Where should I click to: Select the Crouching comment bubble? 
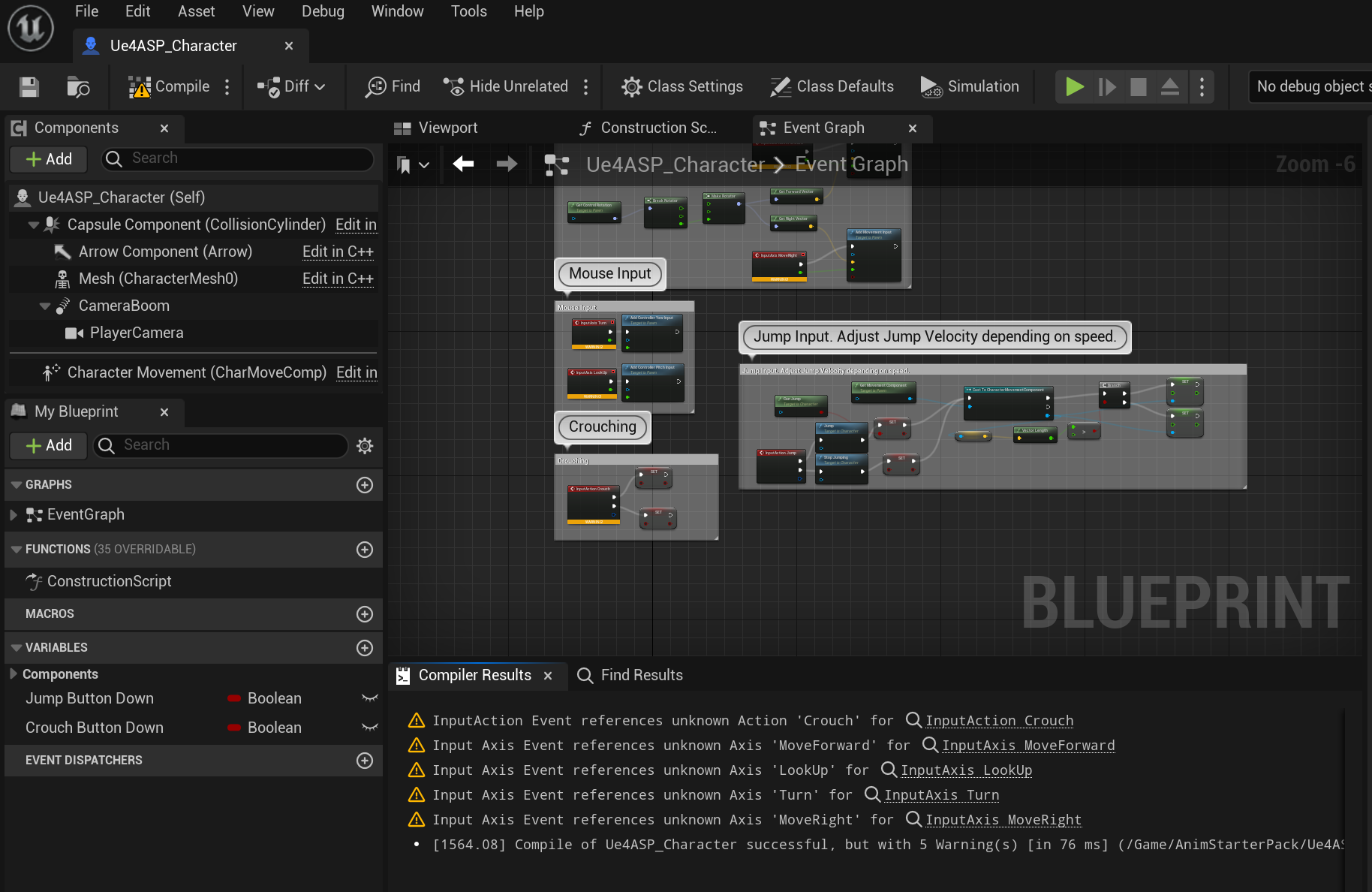(x=603, y=427)
